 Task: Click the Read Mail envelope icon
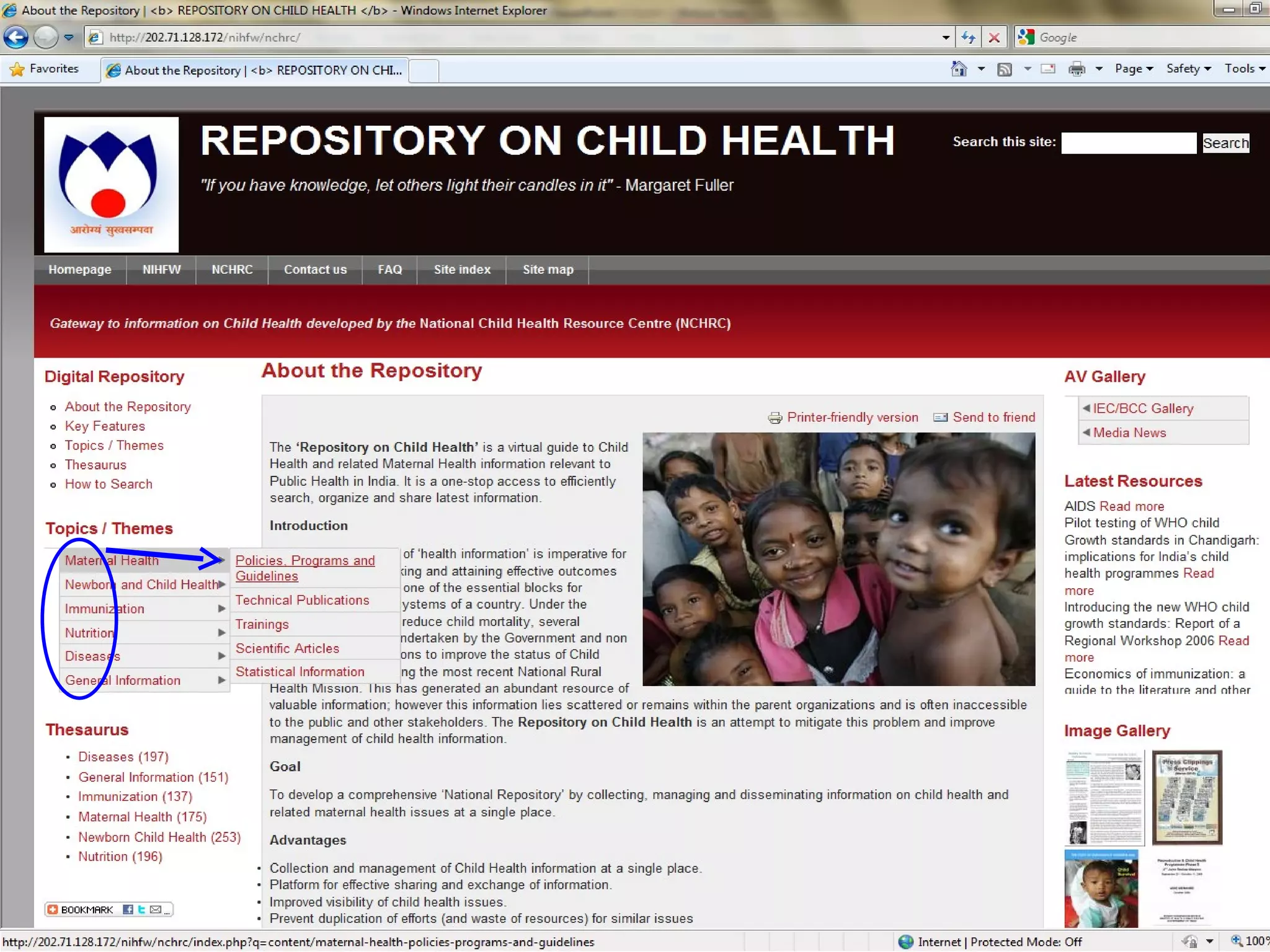[1048, 69]
